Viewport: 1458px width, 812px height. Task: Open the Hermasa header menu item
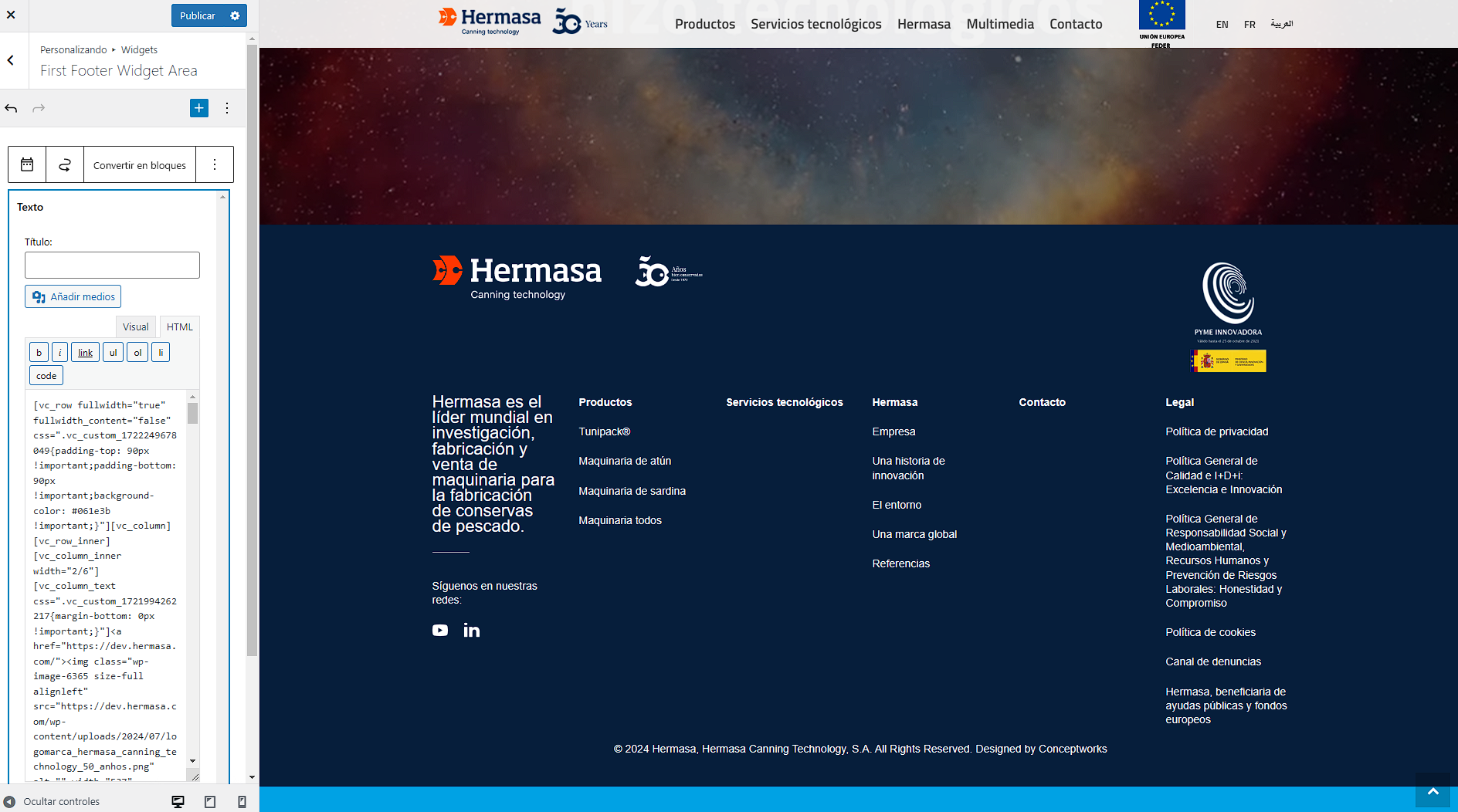click(x=924, y=24)
